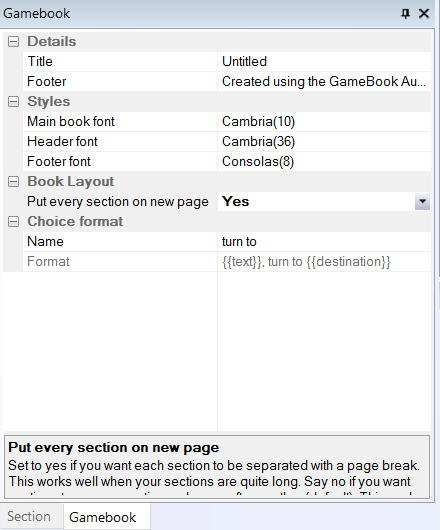Click the Format template value field
This screenshot has height=530, width=440.
click(x=324, y=262)
